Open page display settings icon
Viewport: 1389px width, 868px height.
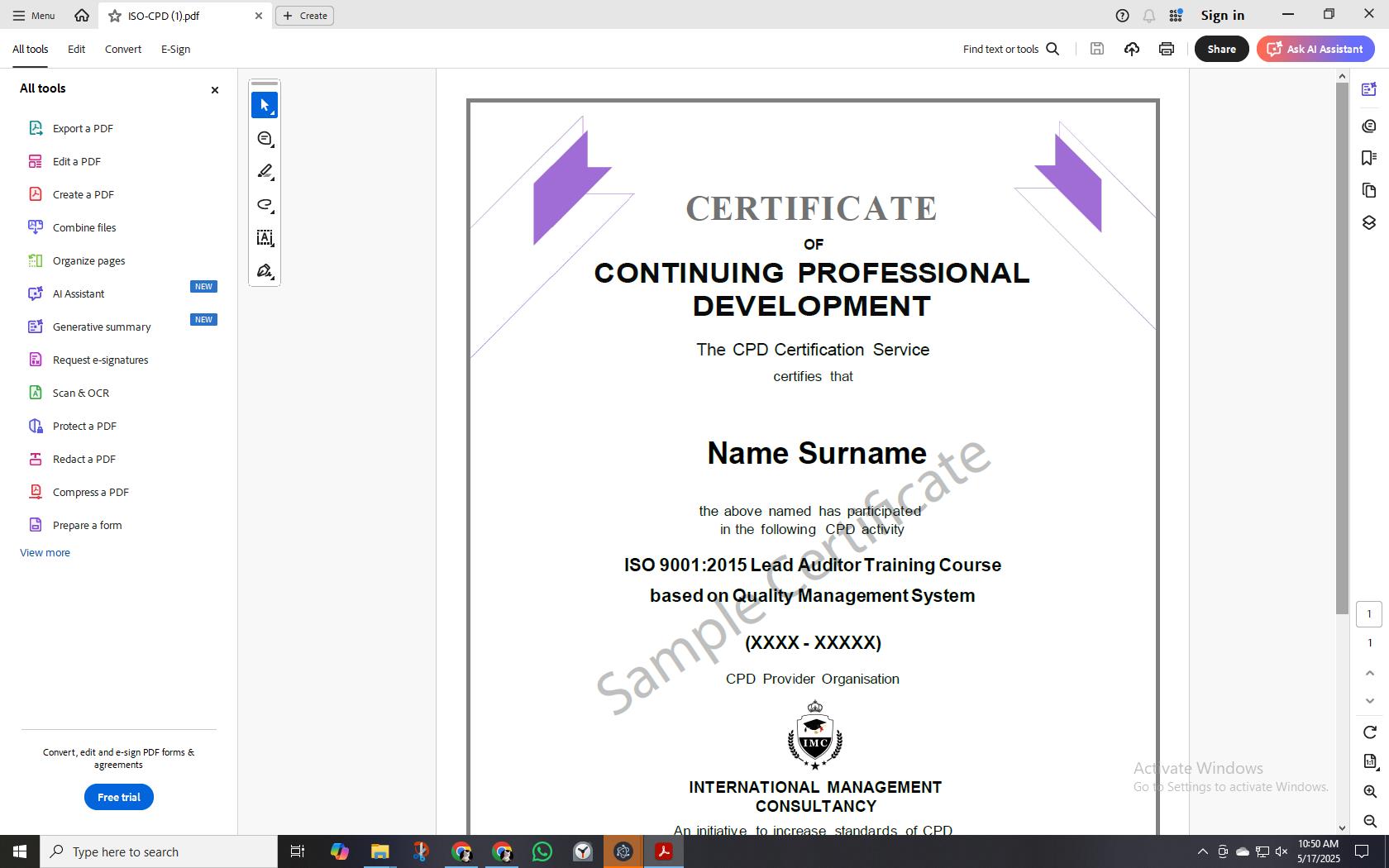(x=1369, y=761)
